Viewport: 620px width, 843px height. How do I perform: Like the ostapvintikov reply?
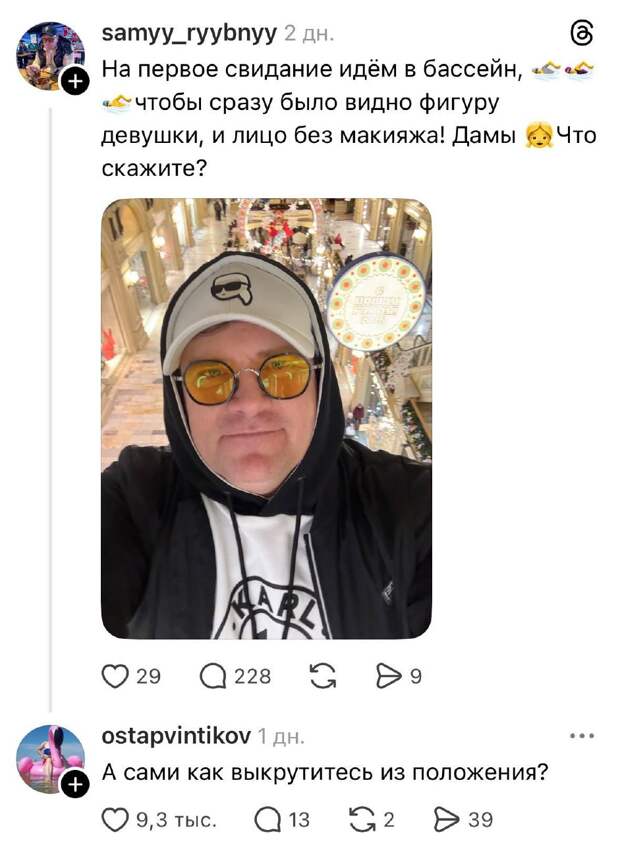pos(115,820)
